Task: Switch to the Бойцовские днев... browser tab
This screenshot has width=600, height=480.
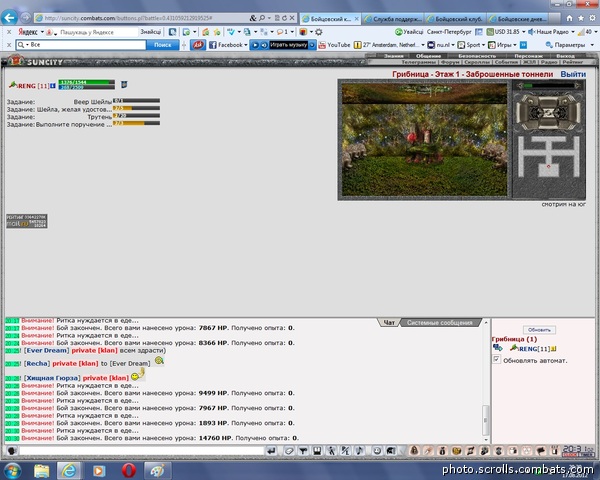Action: [518, 18]
